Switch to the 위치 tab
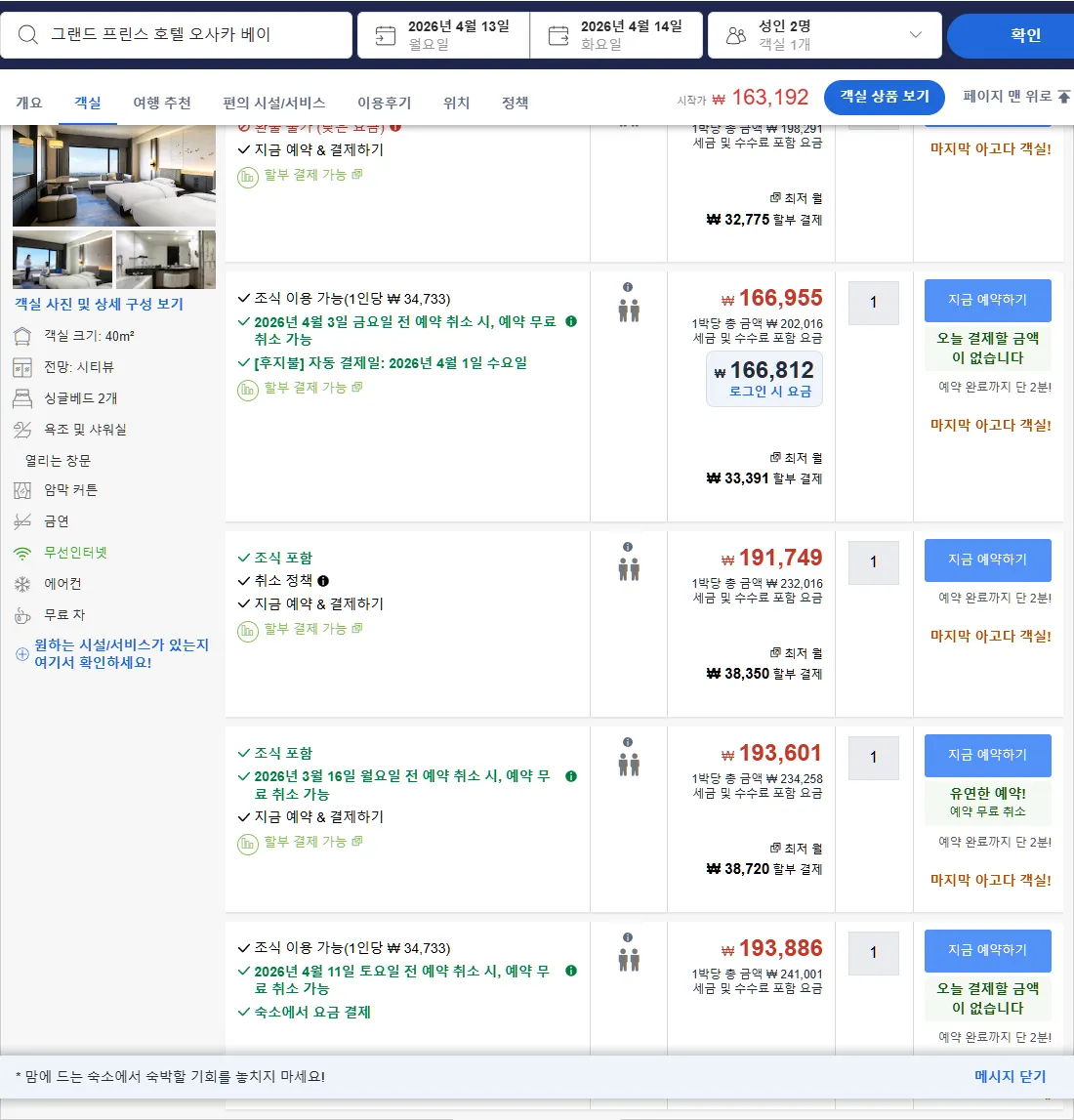 [456, 103]
